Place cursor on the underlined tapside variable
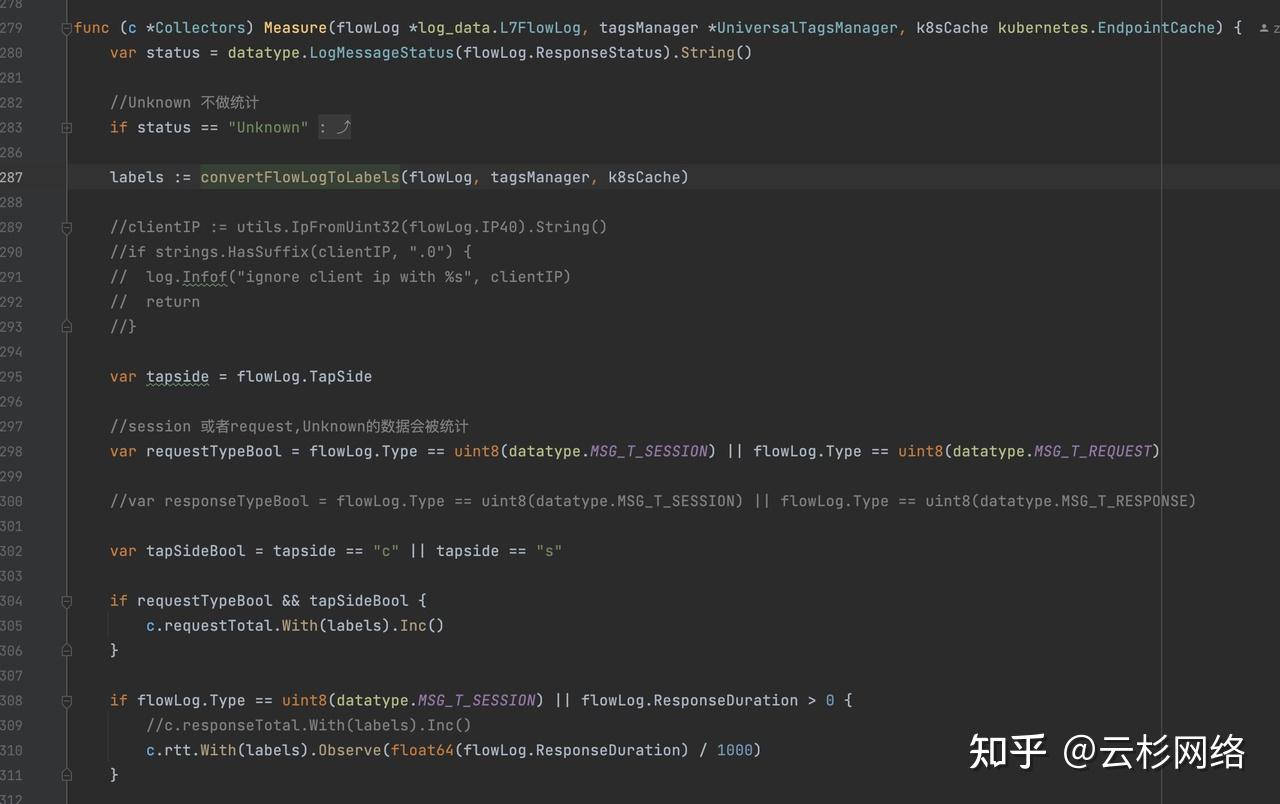1280x804 pixels. coord(177,376)
